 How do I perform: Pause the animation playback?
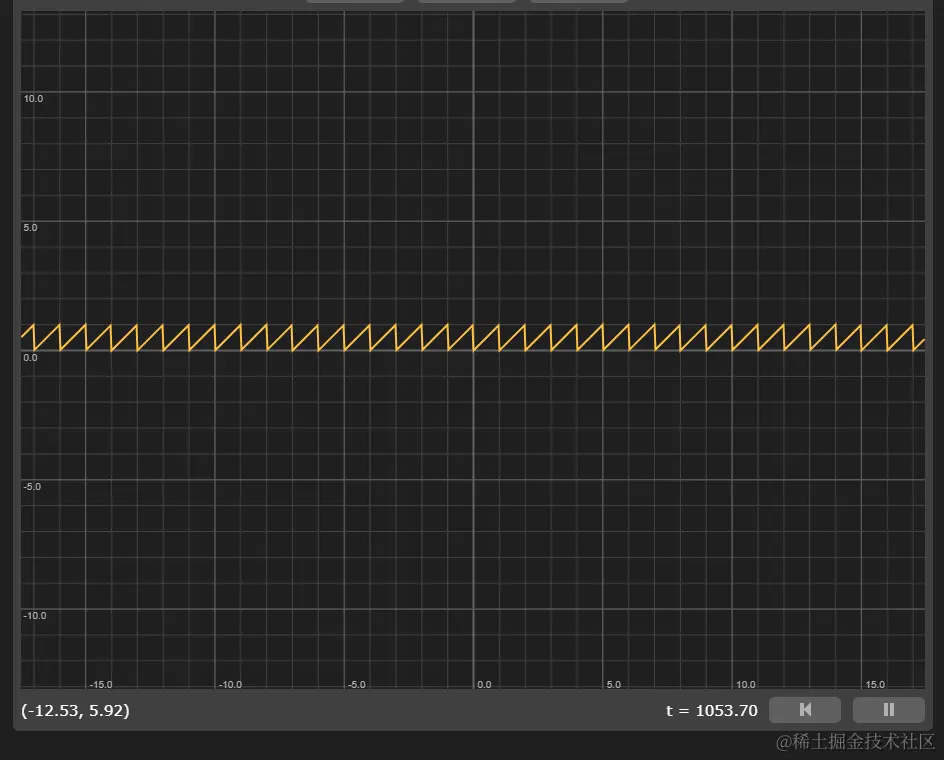pyautogui.click(x=889, y=710)
